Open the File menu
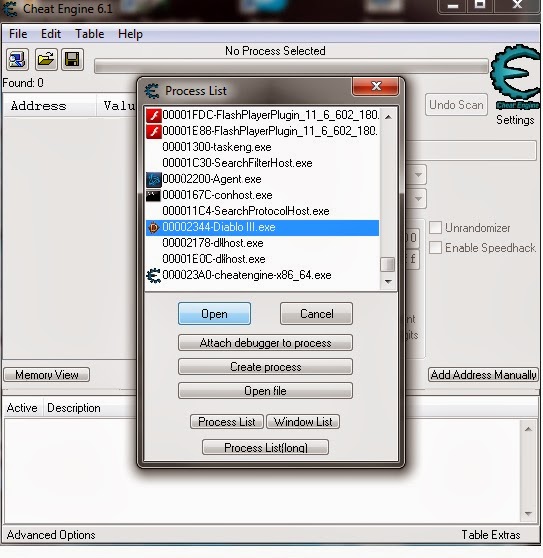 point(18,34)
